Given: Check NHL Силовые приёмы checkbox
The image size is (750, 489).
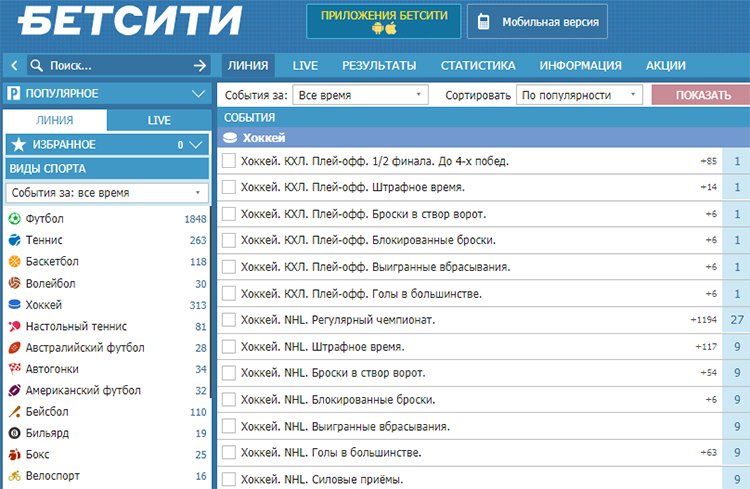Looking at the screenshot, I should coord(229,479).
